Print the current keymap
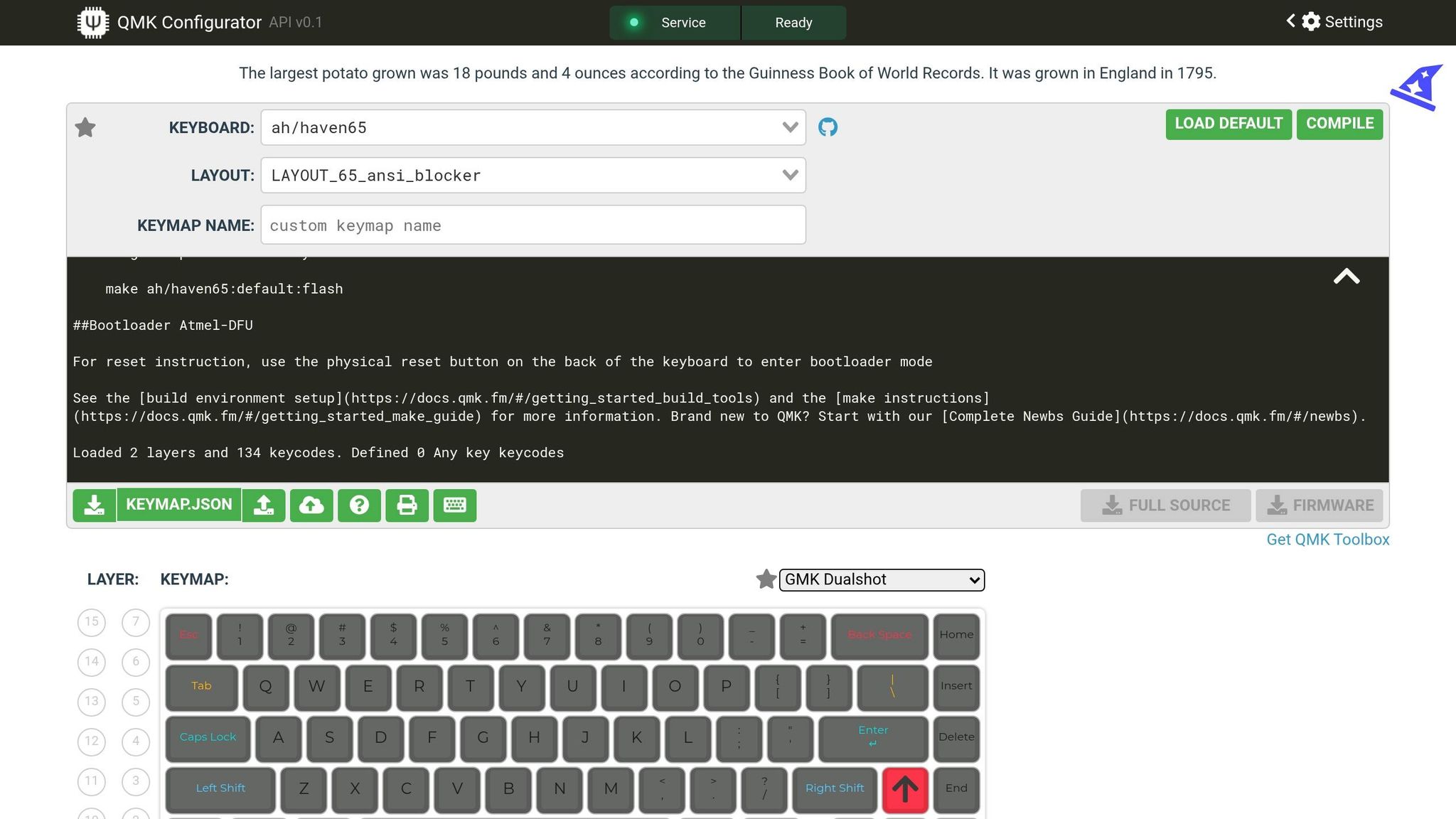This screenshot has height=819, width=1456. (x=407, y=505)
